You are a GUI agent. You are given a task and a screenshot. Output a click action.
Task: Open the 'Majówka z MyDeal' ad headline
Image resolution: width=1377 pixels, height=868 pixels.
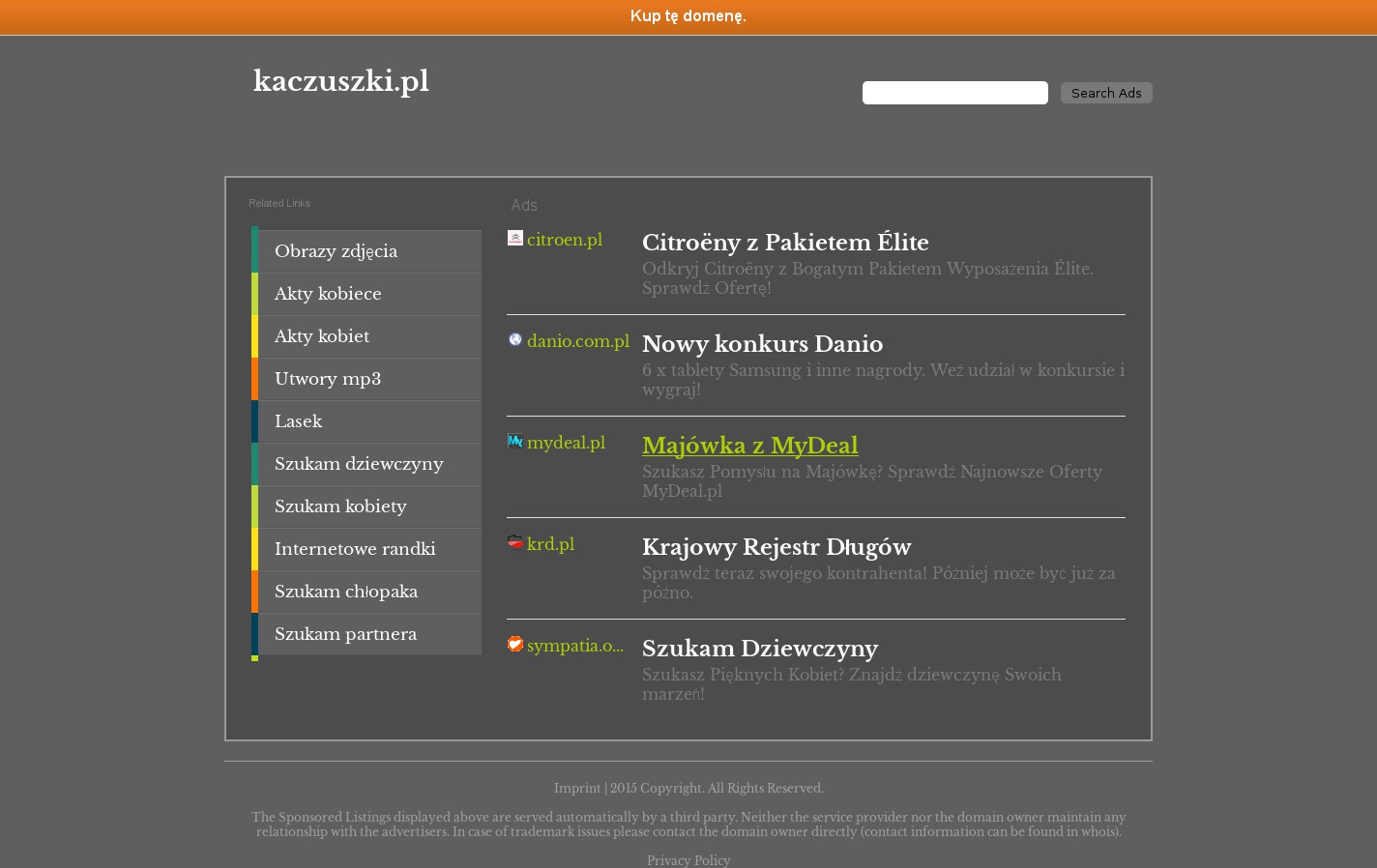tap(749, 446)
